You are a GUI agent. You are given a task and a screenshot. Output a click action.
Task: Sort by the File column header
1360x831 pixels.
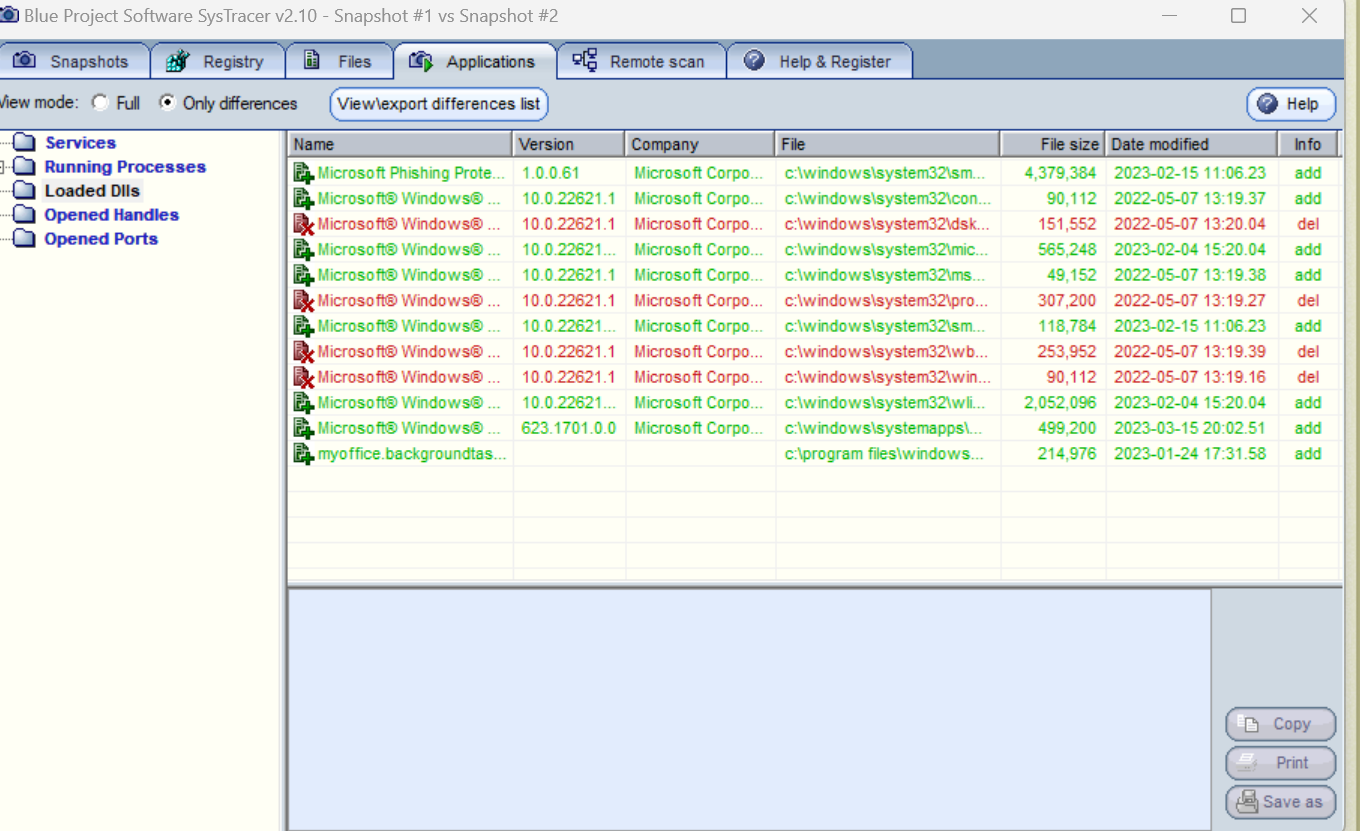pyautogui.click(x=888, y=144)
